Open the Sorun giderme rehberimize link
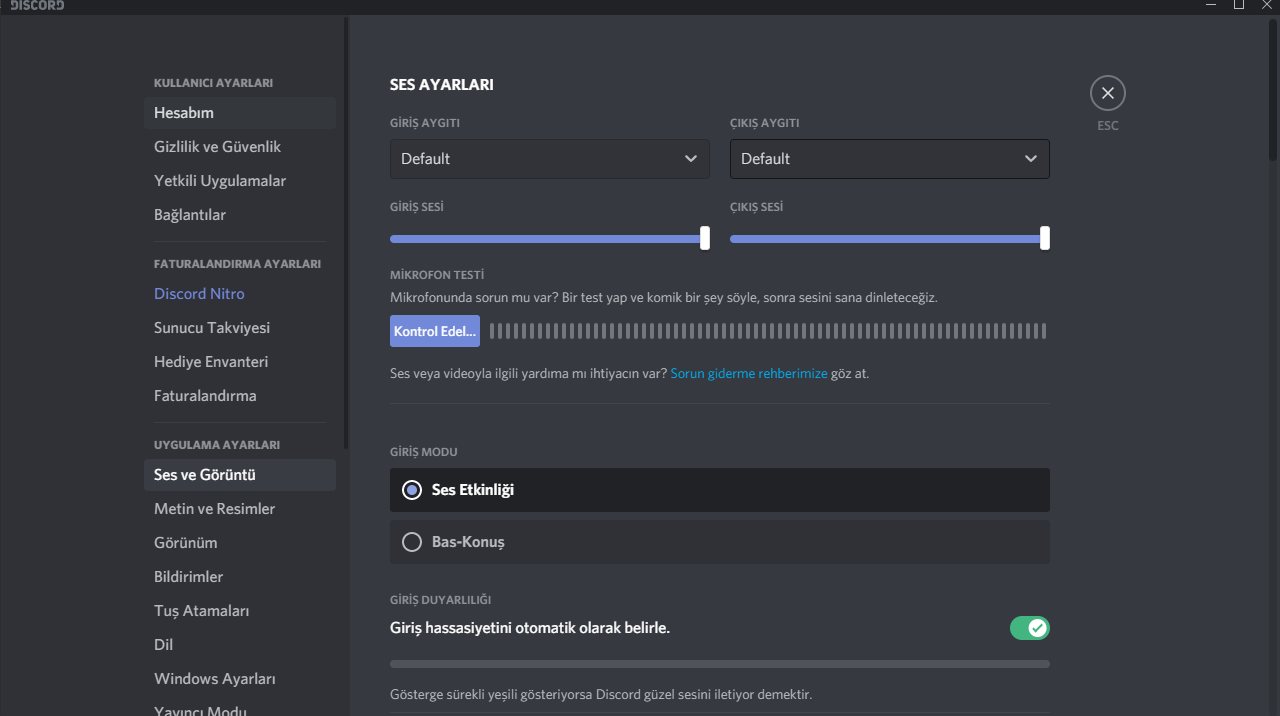The image size is (1280, 716). click(749, 374)
